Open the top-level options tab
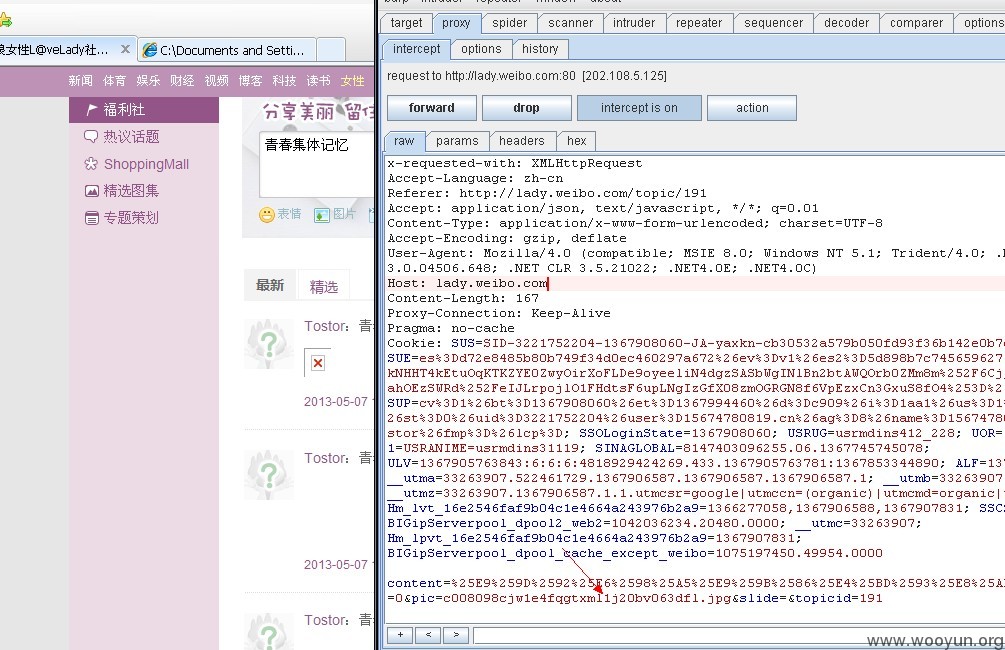The height and width of the screenshot is (650, 1005). [983, 23]
